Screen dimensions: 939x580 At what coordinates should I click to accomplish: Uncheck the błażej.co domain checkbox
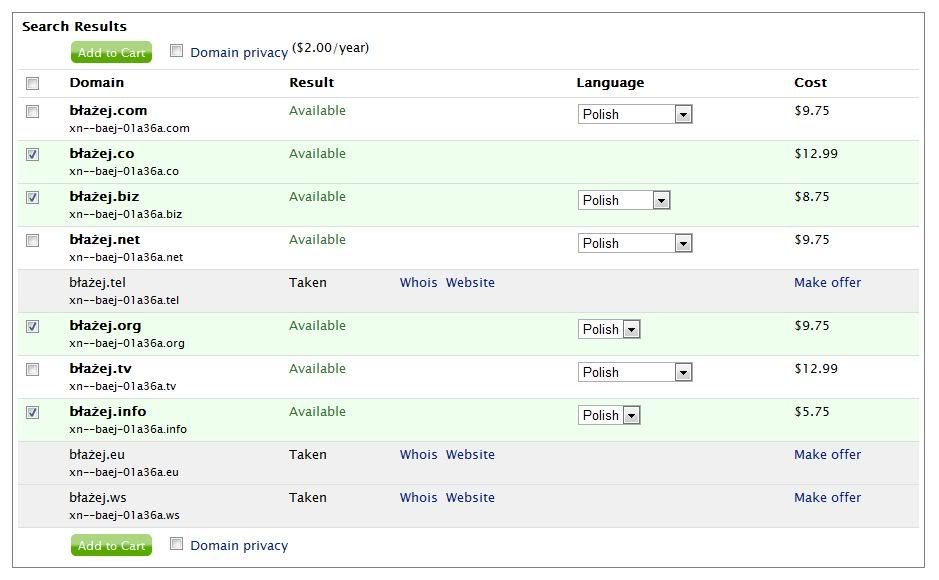33,155
